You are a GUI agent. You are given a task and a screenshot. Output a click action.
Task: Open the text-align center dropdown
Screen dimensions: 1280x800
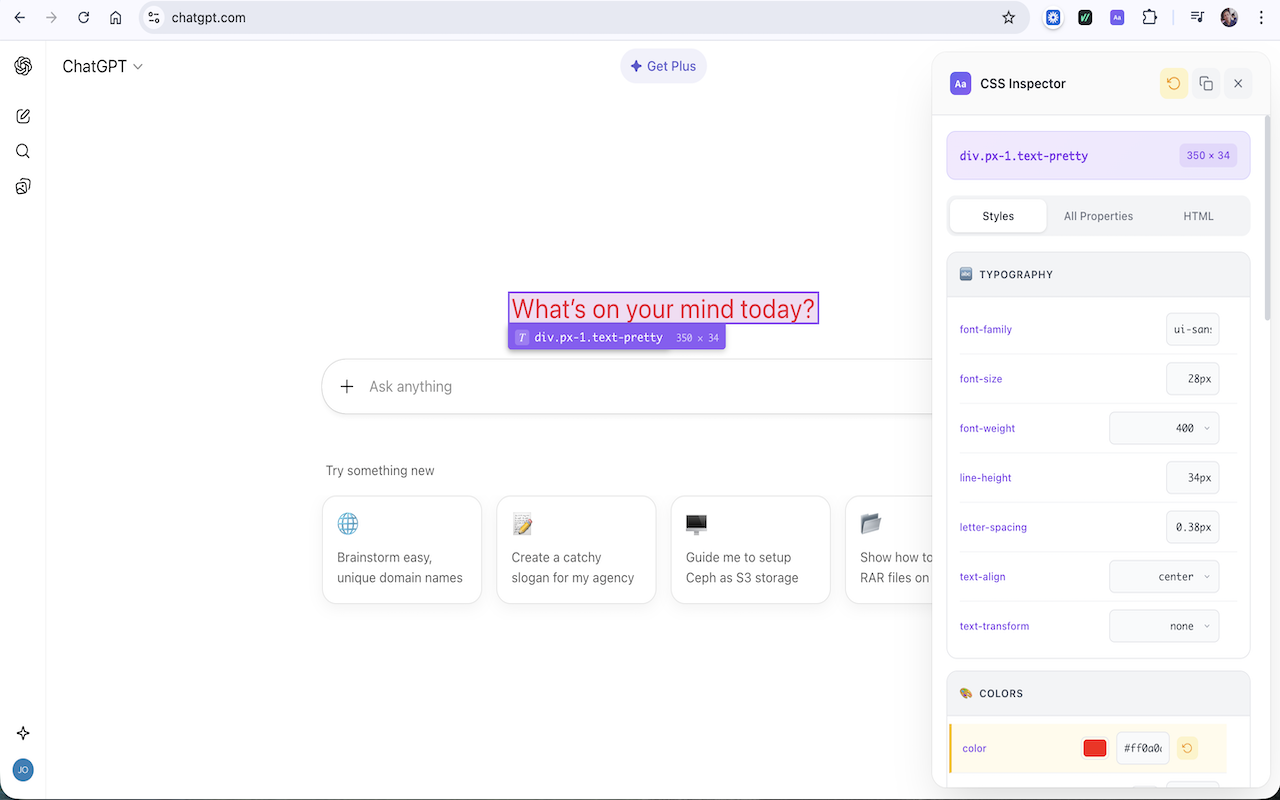1164,577
